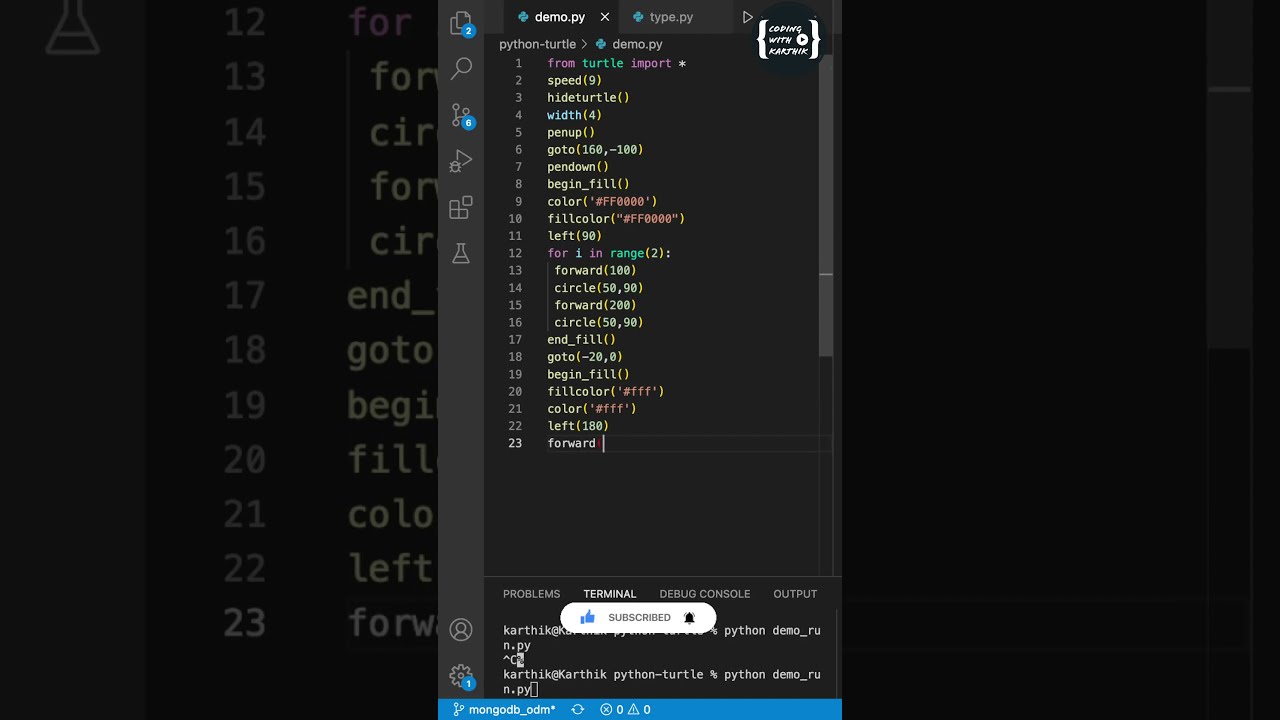Click the errors and warnings status indicator

(625, 710)
